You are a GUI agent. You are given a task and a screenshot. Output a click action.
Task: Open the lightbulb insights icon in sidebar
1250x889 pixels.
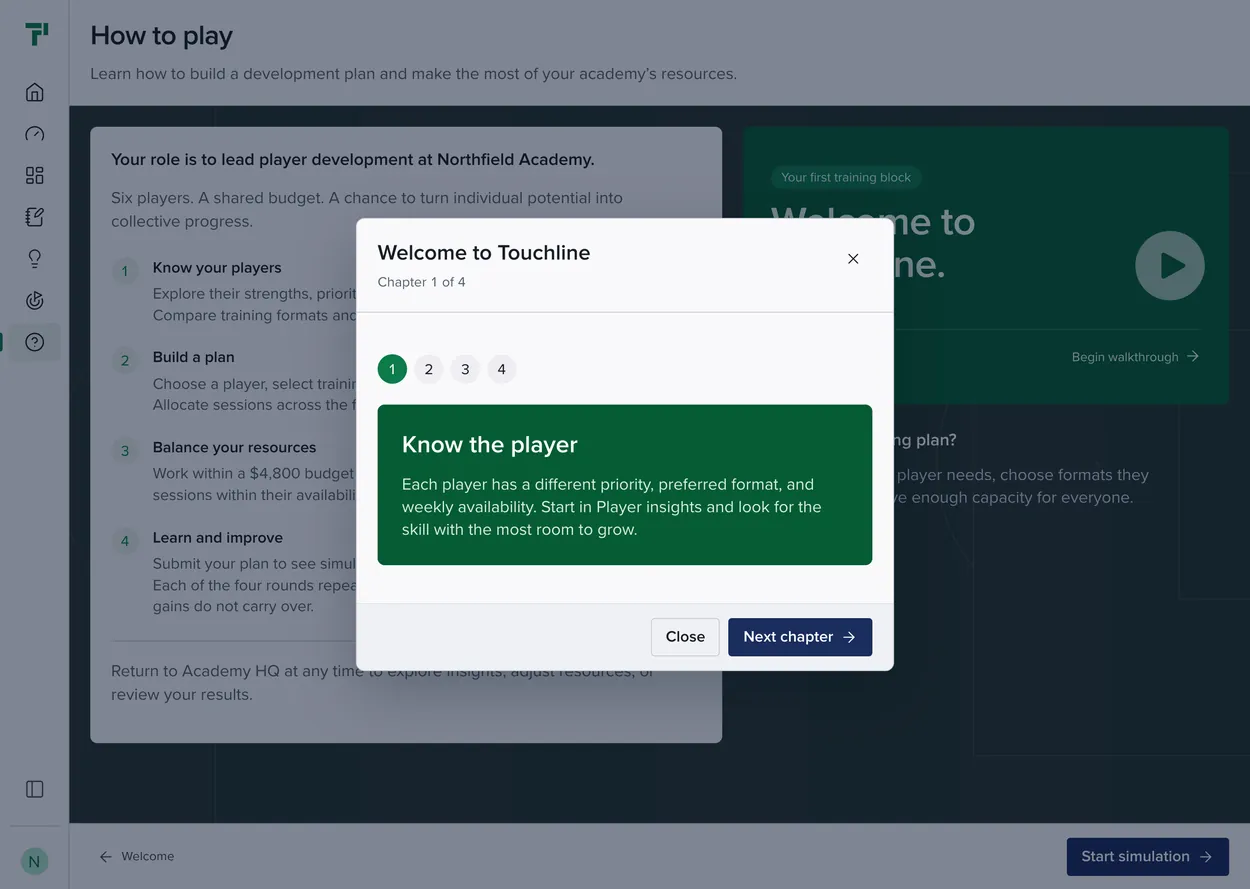tap(35, 259)
